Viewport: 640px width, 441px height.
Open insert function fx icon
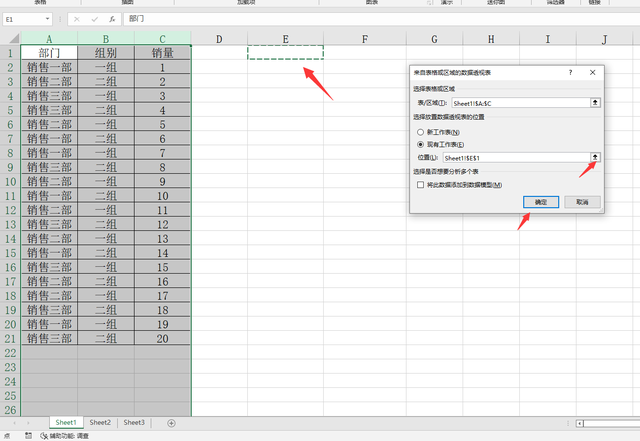pyautogui.click(x=112, y=19)
